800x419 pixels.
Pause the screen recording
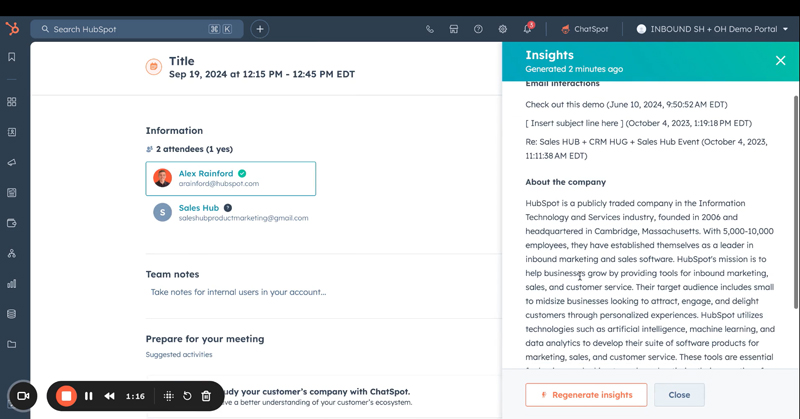click(x=89, y=396)
